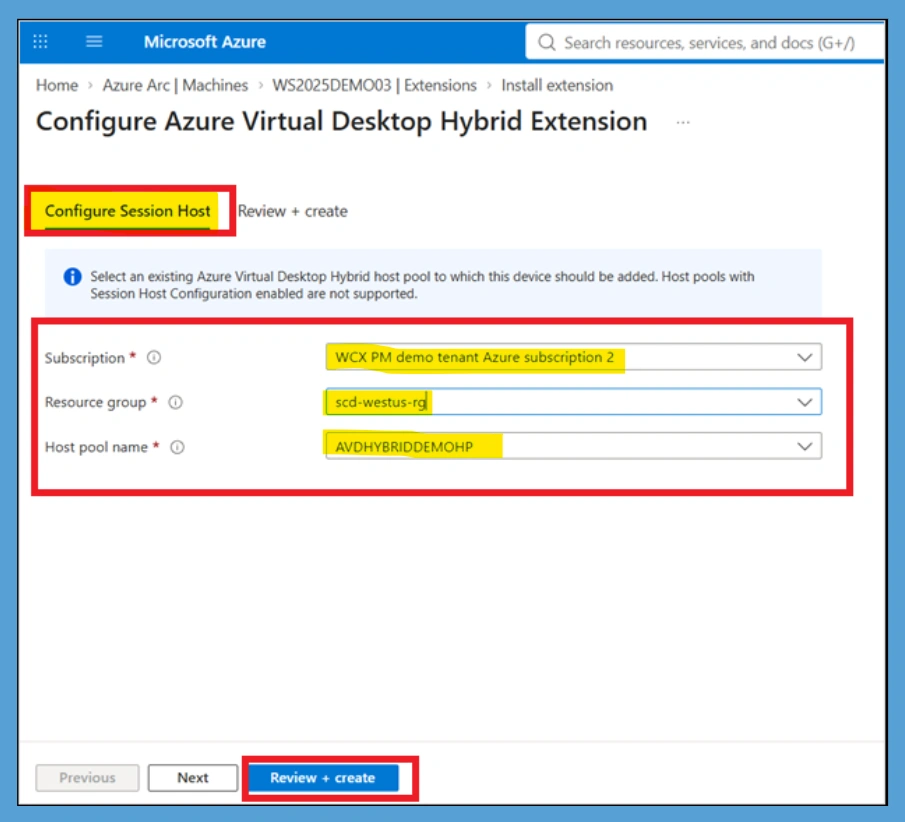This screenshot has height=822, width=905.
Task: Click the Host pool name field label
Action: click(96, 447)
